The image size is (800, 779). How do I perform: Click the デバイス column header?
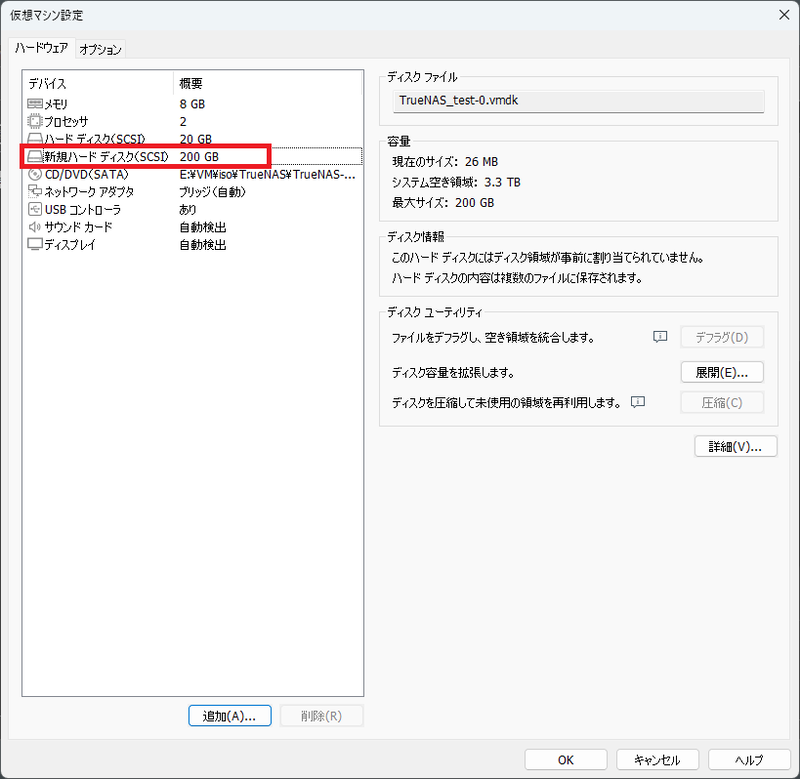[x=98, y=83]
